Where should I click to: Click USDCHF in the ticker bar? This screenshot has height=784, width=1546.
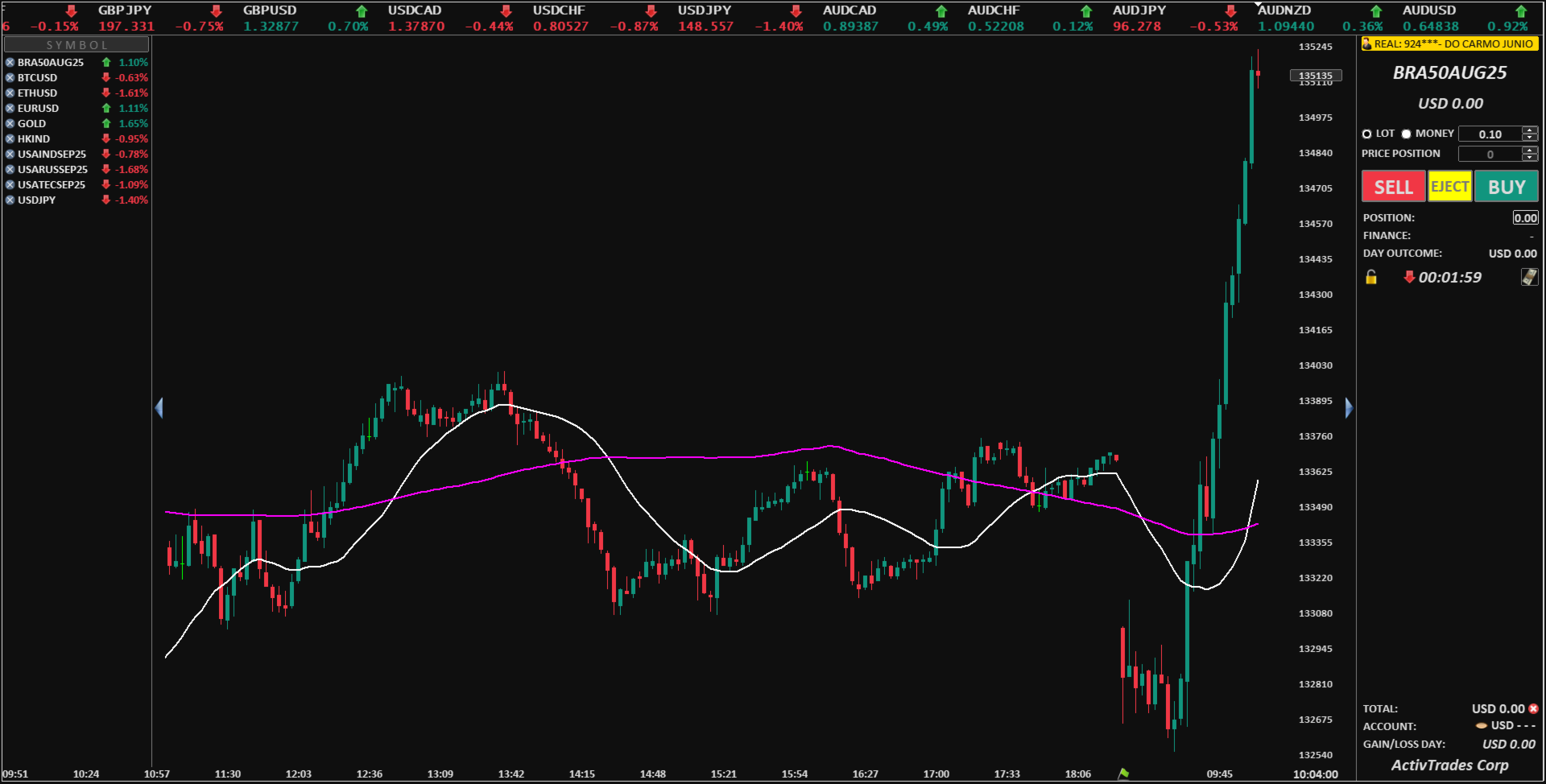point(559,10)
